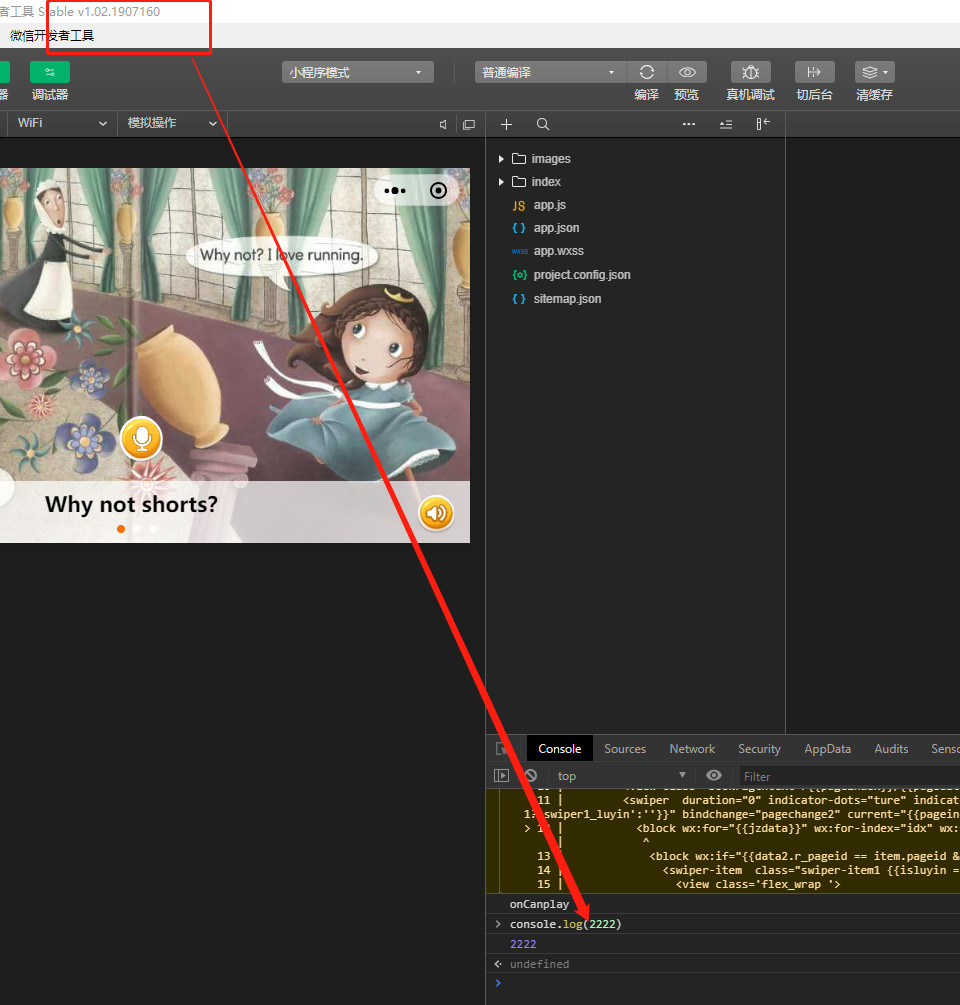Image resolution: width=960 pixels, height=1005 pixels.
Task: Toggle the green 调试器 debugger button
Action: coord(50,72)
